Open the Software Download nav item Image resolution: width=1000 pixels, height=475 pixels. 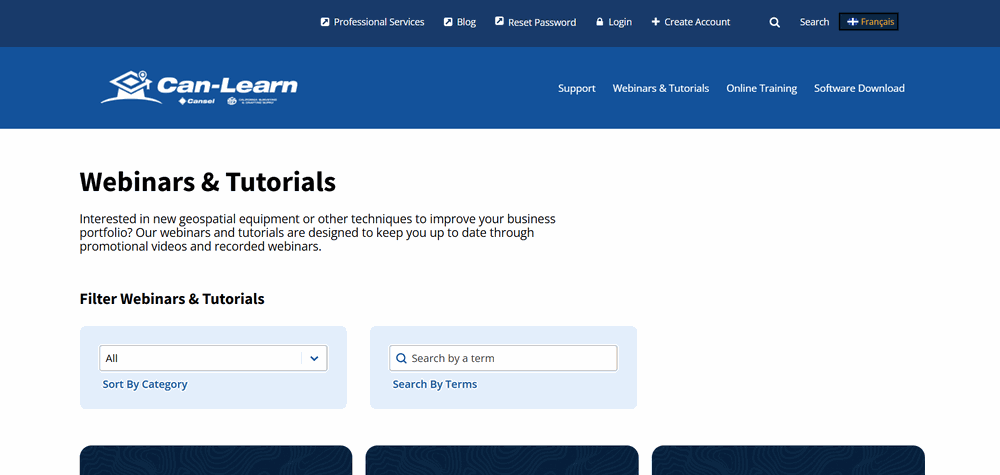pos(859,88)
